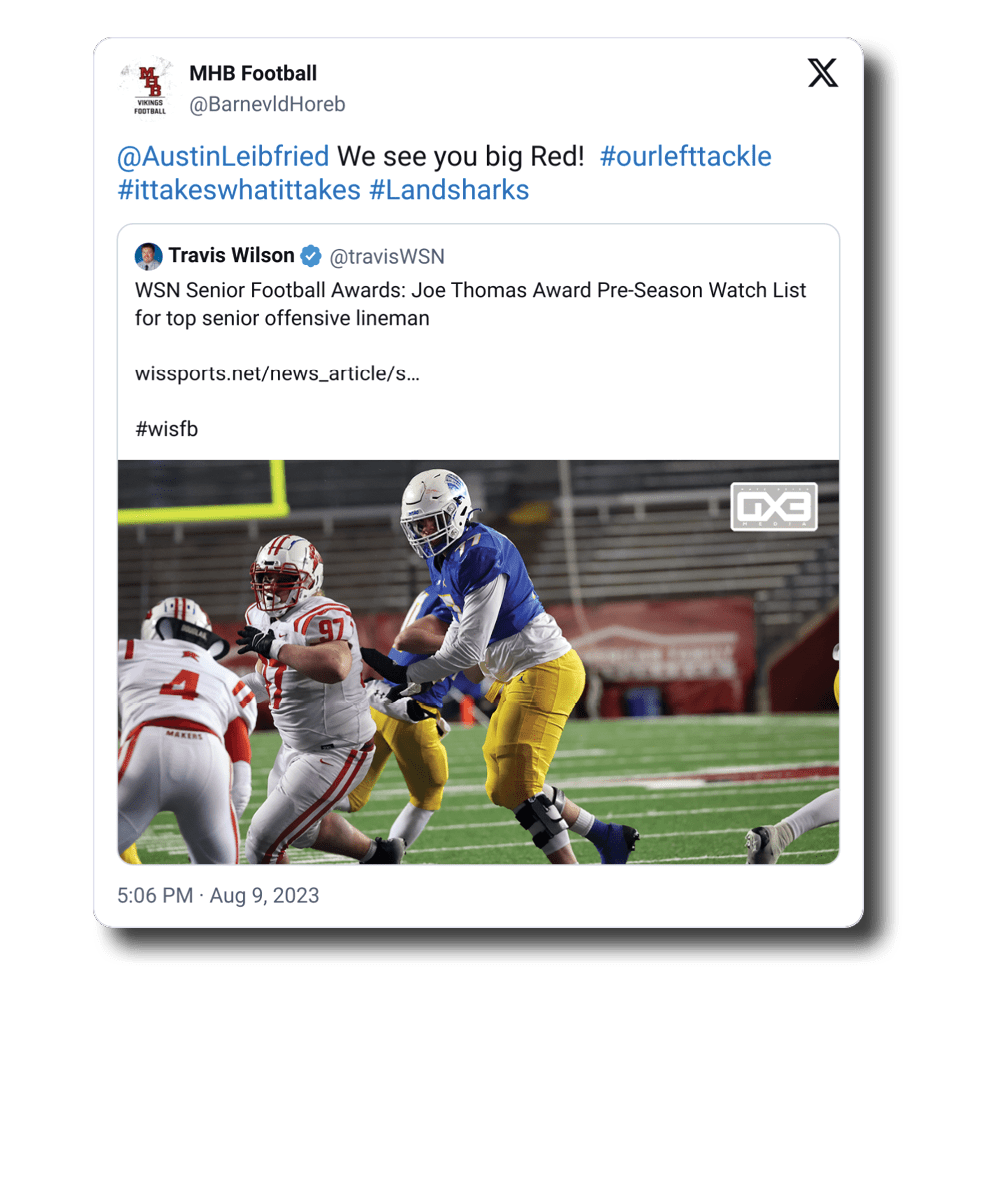Click the blue verified badge
The width and height of the screenshot is (996, 1177).
[x=311, y=257]
